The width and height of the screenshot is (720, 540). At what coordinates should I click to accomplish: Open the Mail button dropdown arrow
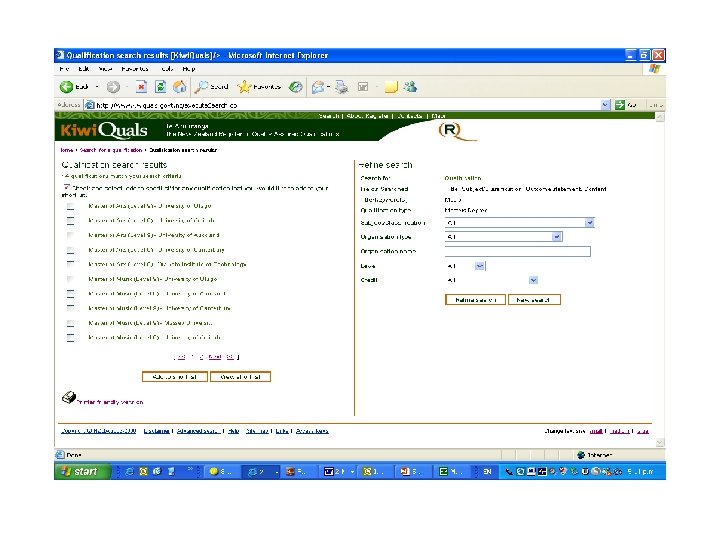[328, 87]
